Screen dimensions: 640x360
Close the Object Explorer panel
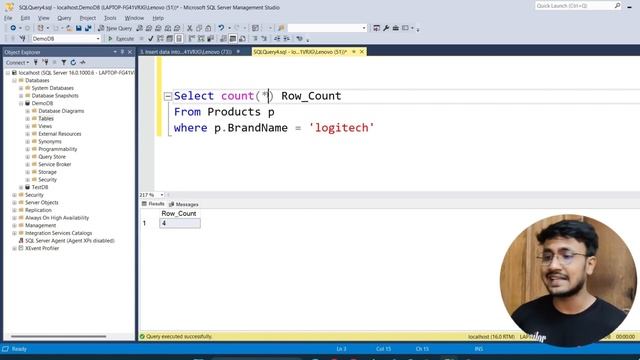click(130, 52)
